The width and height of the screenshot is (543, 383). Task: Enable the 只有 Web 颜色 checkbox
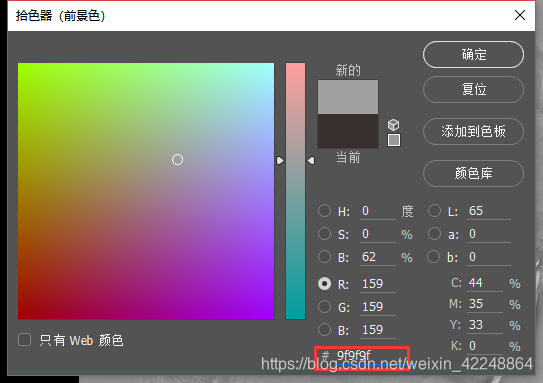pyautogui.click(x=25, y=340)
